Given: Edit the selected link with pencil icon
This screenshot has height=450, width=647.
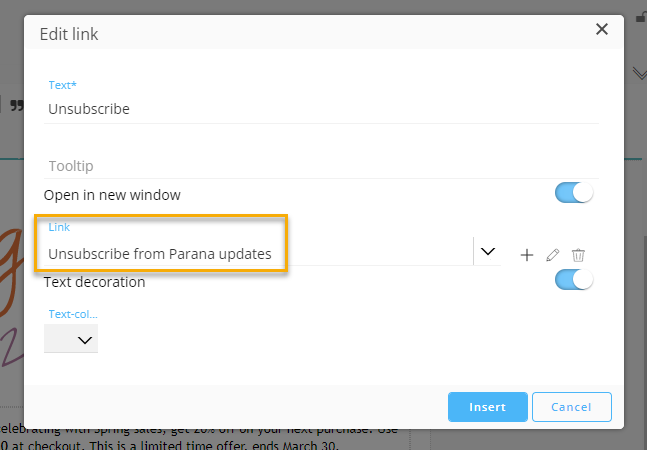Looking at the screenshot, I should [552, 255].
